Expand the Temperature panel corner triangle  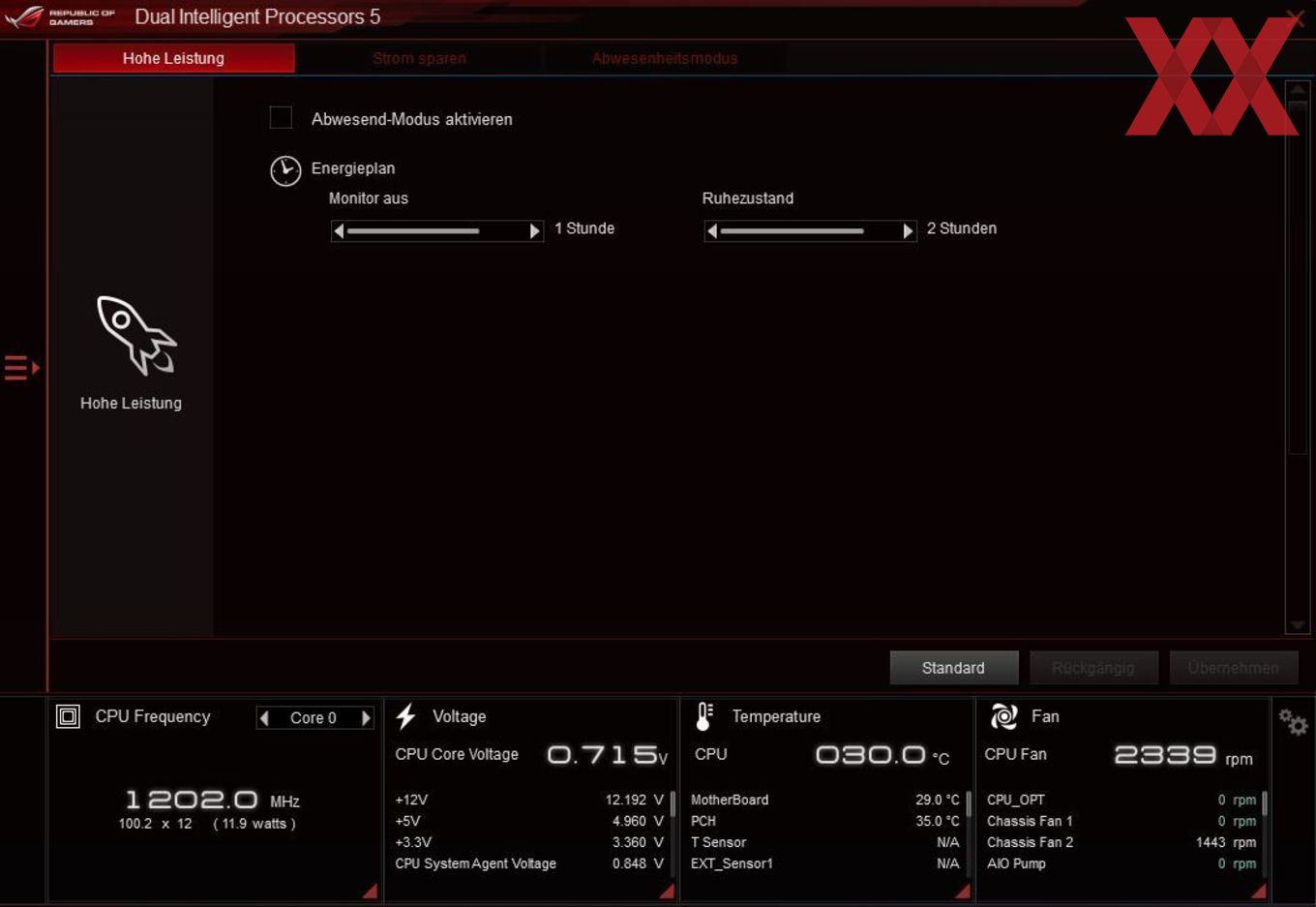pos(964,892)
